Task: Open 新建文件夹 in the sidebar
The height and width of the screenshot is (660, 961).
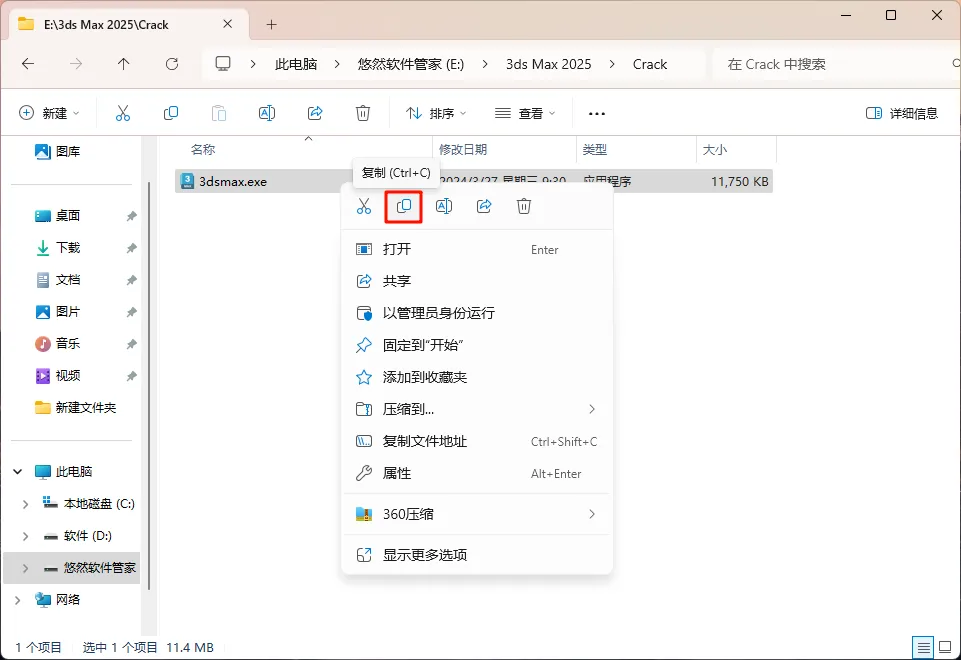Action: point(75,408)
